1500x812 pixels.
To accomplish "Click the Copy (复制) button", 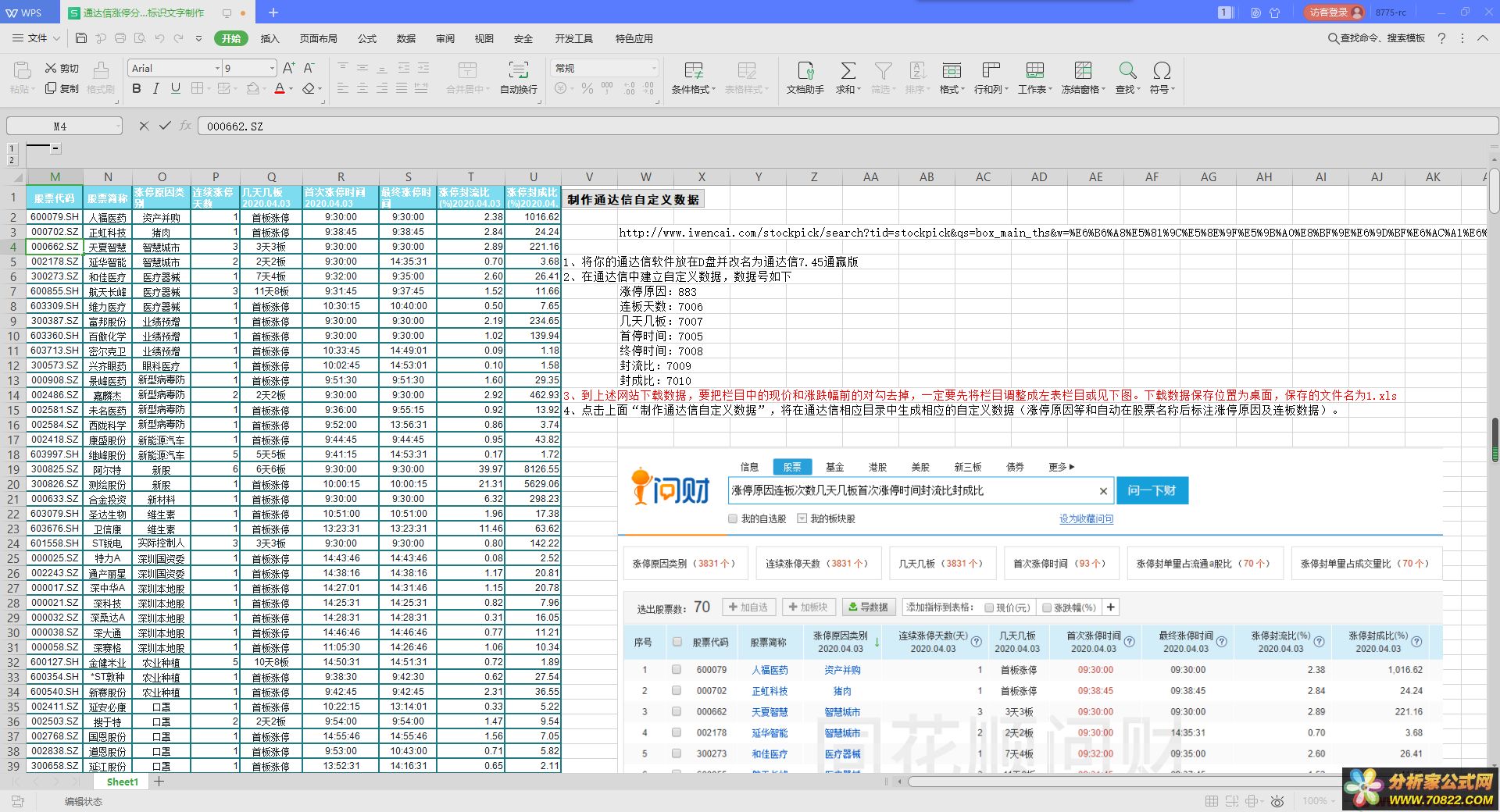I will (x=62, y=88).
